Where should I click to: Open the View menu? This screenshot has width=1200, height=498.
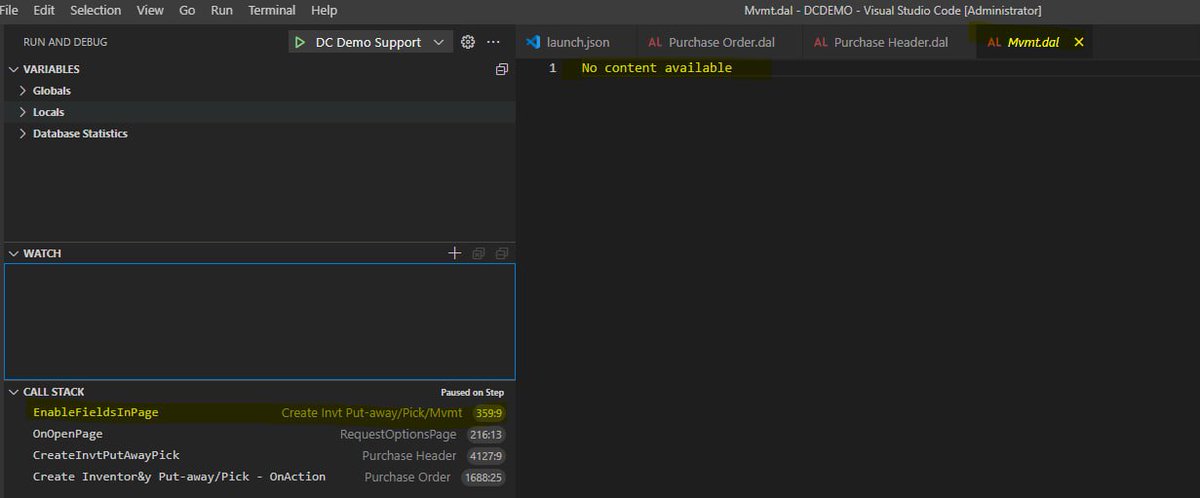[x=150, y=10]
